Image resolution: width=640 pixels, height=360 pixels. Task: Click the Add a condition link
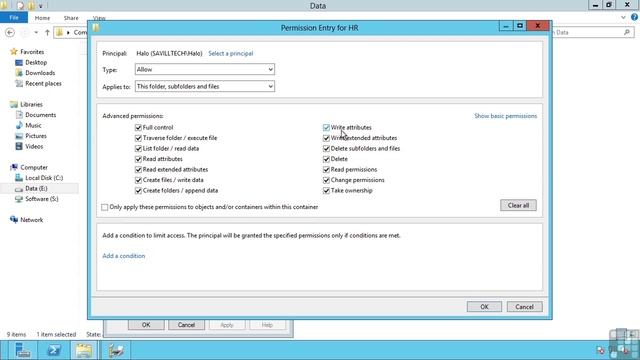tap(124, 256)
